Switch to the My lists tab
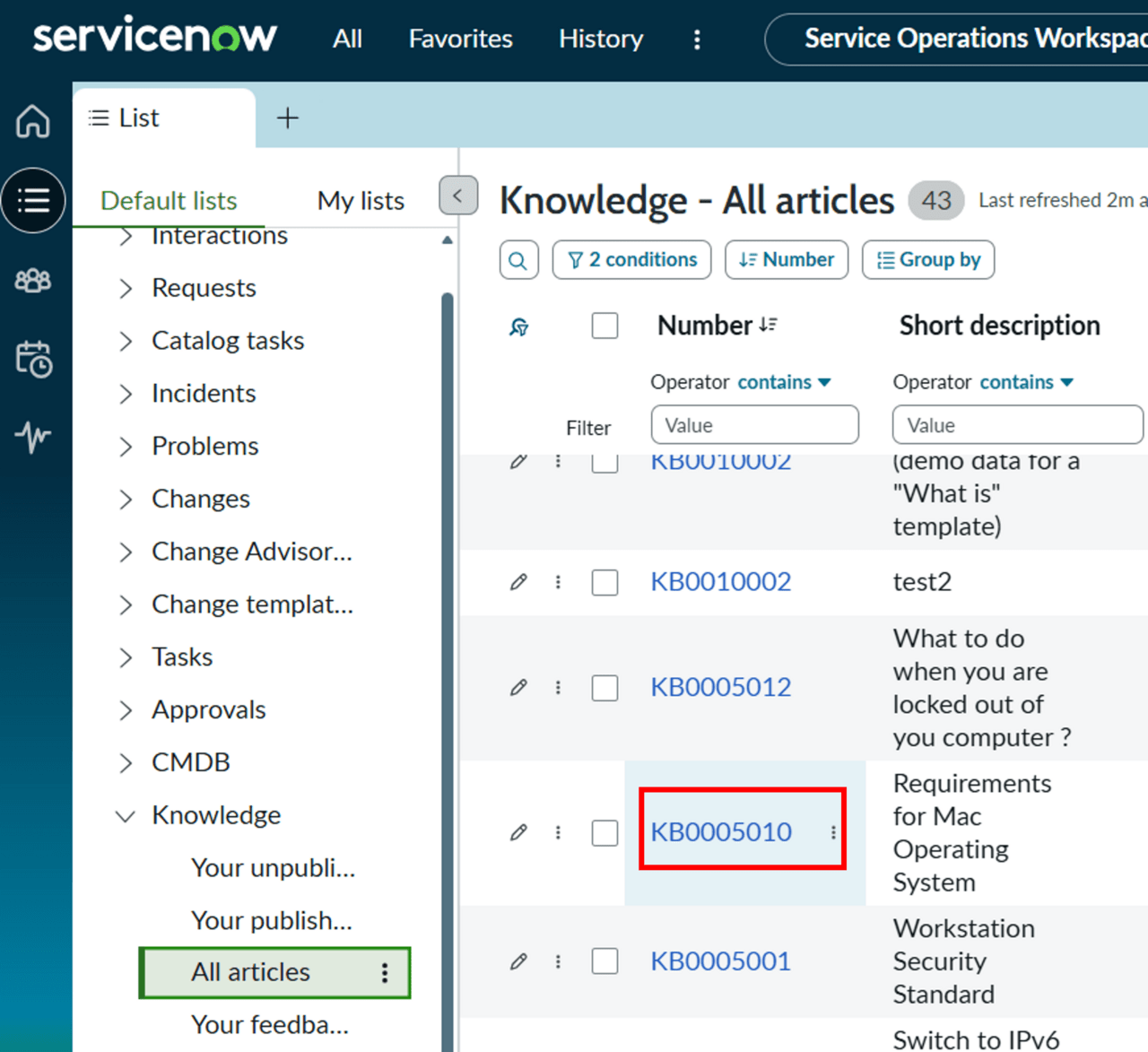Image resolution: width=1148 pixels, height=1052 pixels. click(361, 201)
